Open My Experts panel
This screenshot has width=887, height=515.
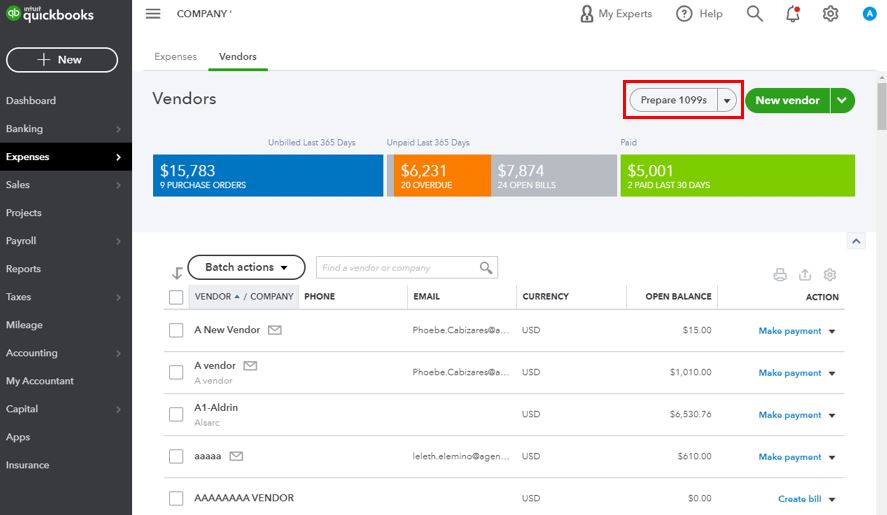point(615,14)
